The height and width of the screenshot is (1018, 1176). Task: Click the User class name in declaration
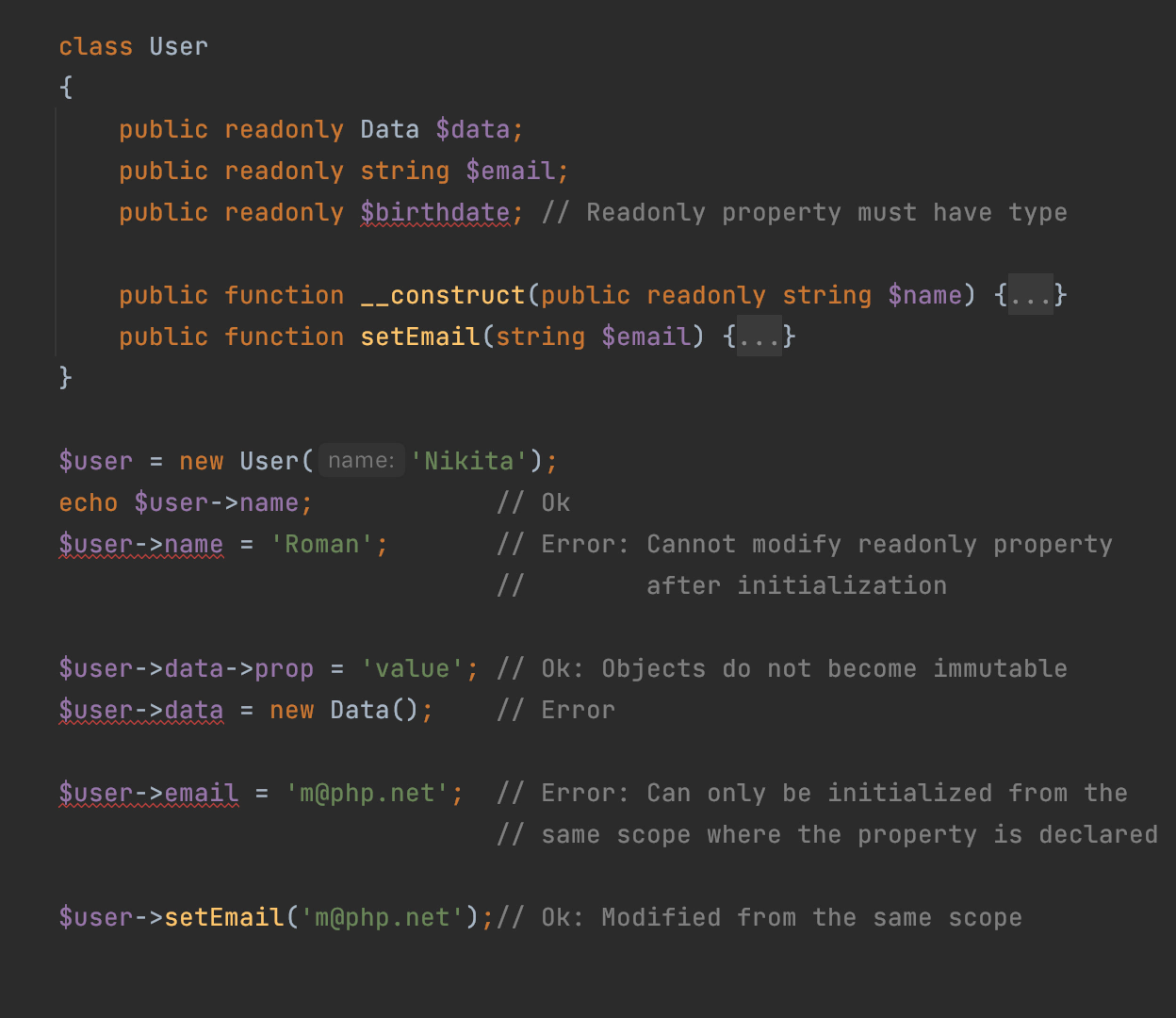[178, 47]
